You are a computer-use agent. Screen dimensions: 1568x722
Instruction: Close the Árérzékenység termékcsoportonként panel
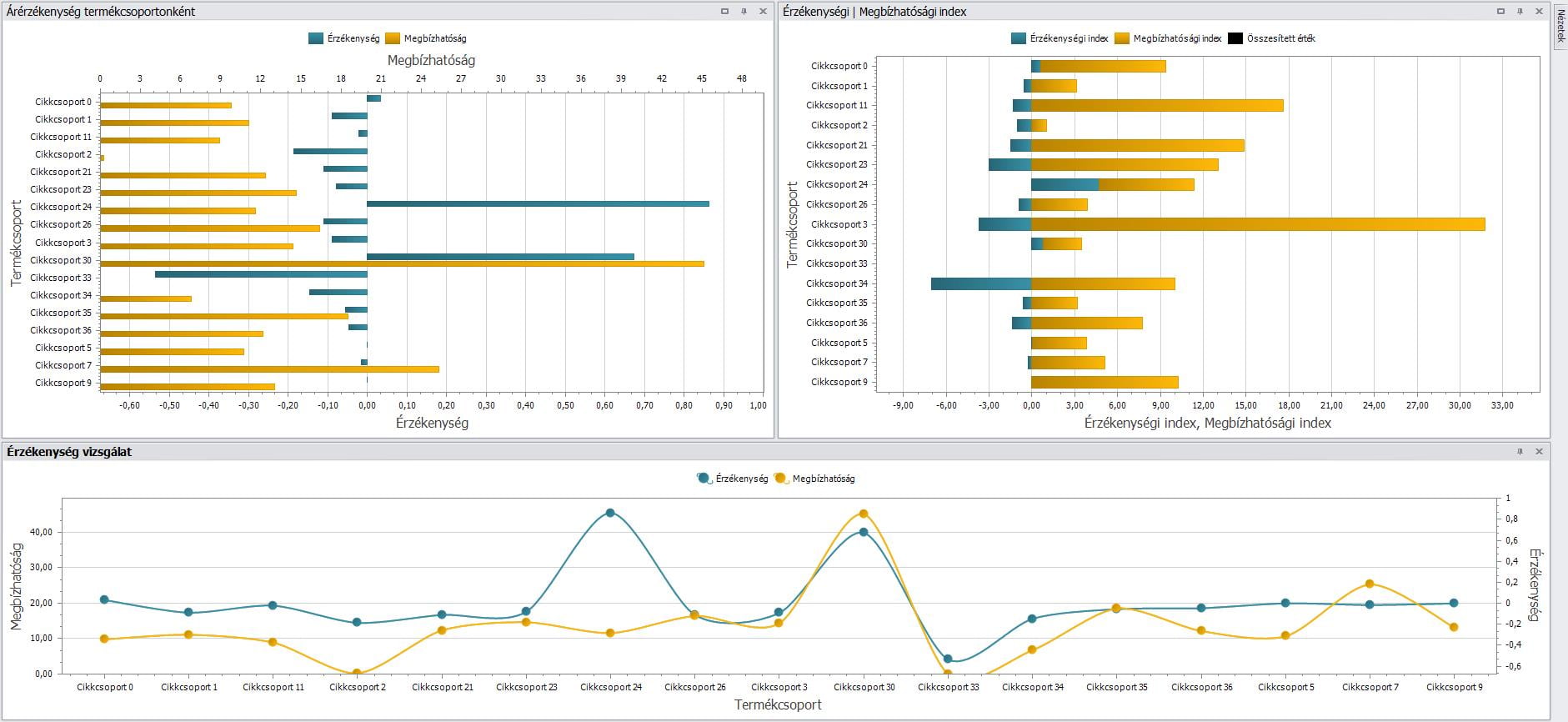pyautogui.click(x=763, y=12)
